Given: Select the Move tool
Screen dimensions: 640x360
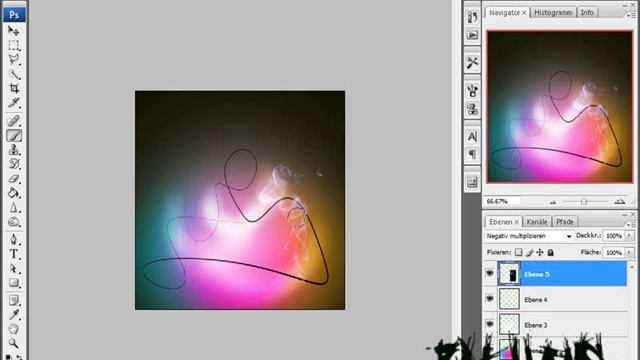Looking at the screenshot, I should click(14, 31).
